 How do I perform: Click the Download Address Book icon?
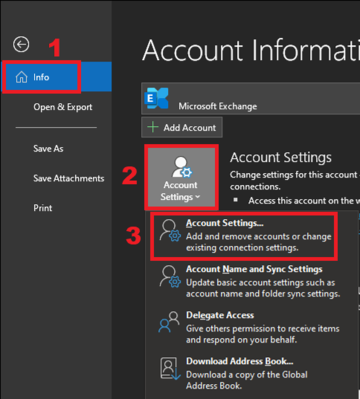tap(170, 369)
